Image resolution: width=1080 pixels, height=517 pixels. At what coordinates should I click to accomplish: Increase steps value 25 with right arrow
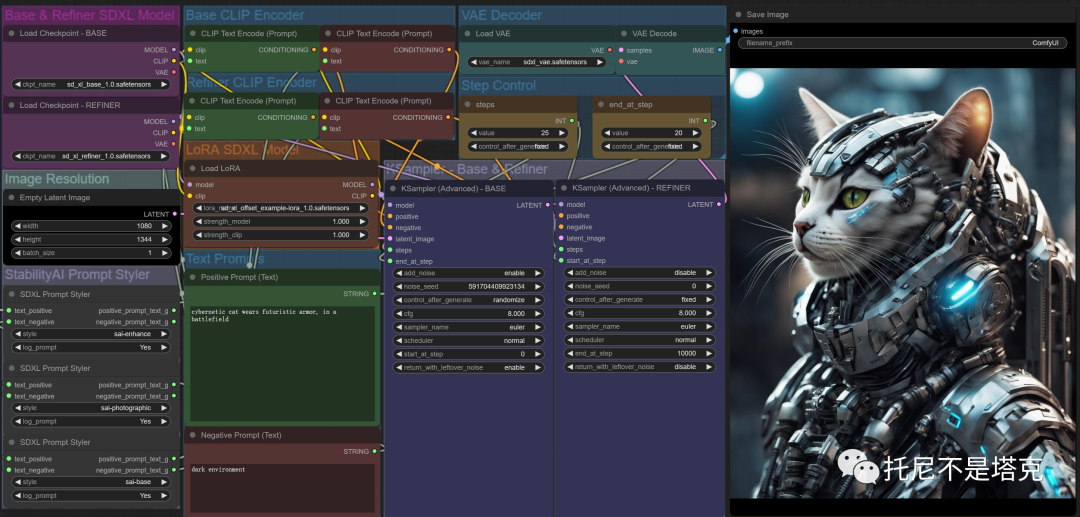[x=562, y=133]
